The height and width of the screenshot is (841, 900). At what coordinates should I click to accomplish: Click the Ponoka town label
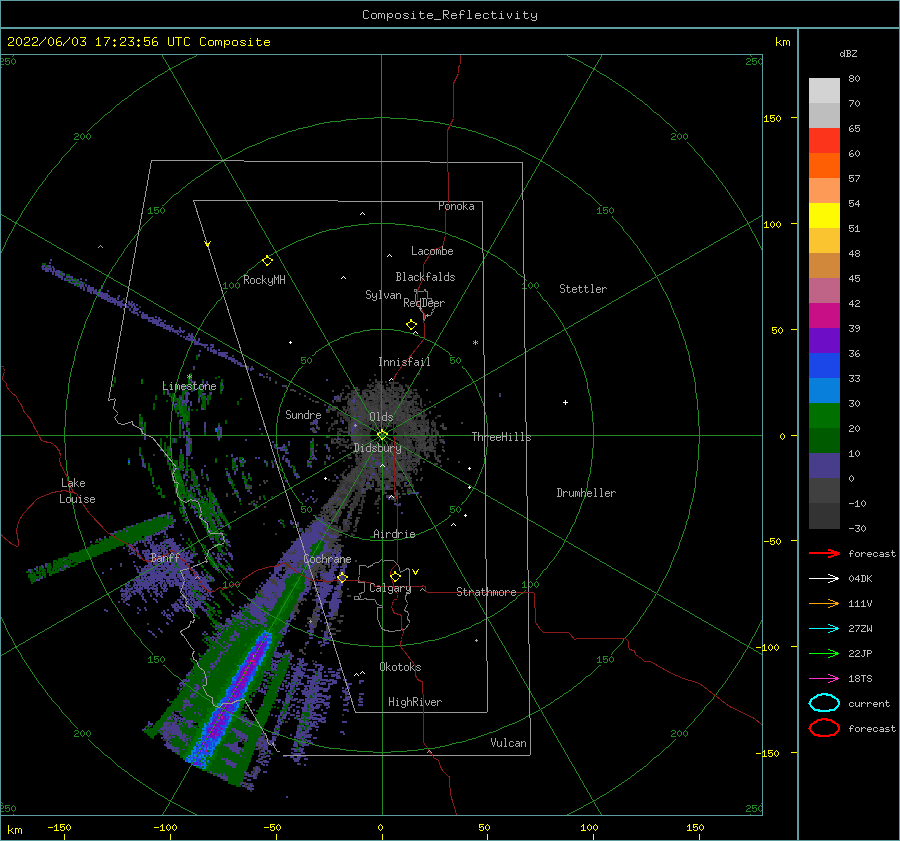click(x=456, y=206)
